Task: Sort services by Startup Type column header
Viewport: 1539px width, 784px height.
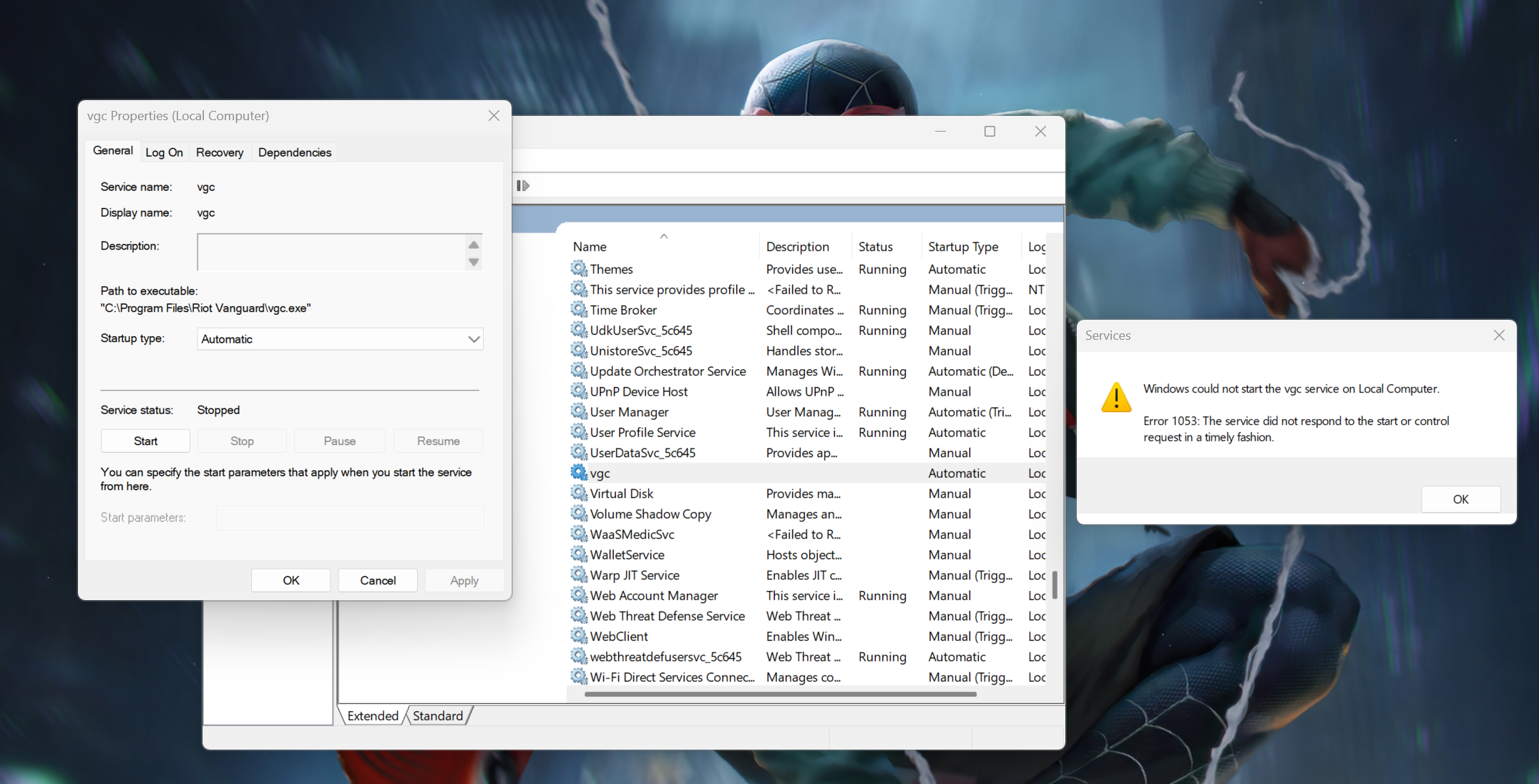Action: click(x=963, y=247)
